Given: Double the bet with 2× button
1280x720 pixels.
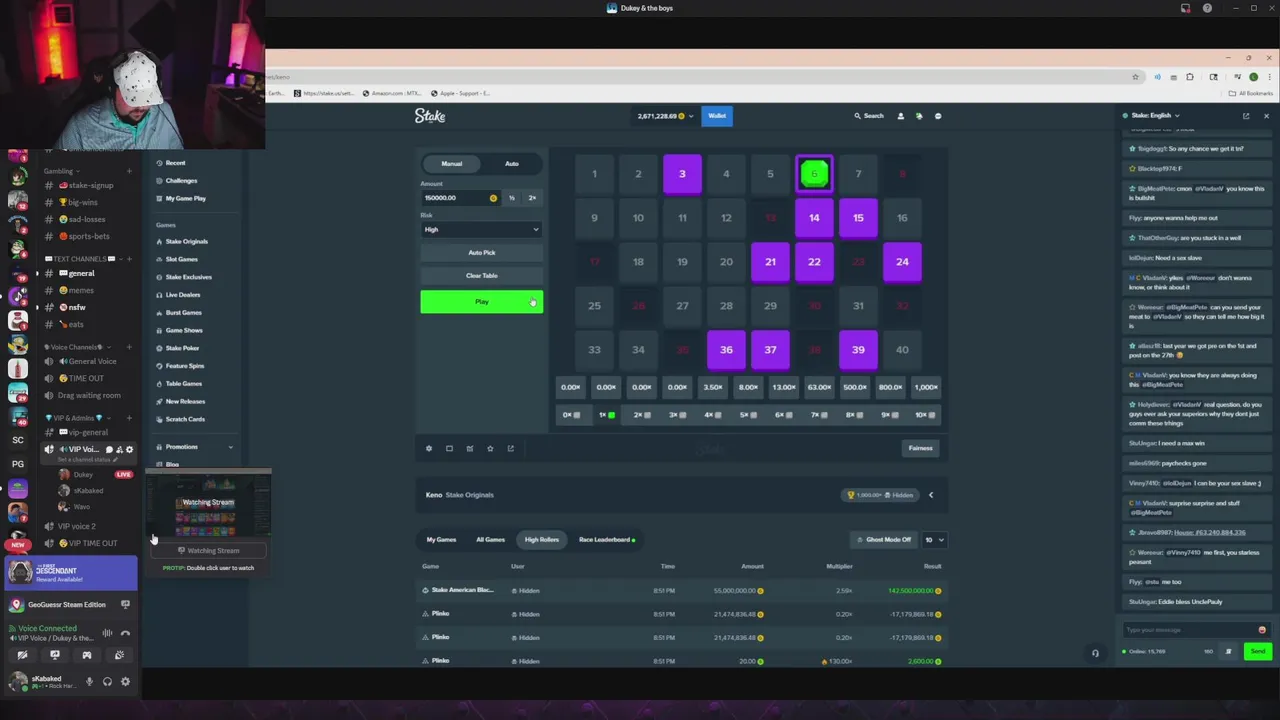Looking at the screenshot, I should tap(532, 198).
